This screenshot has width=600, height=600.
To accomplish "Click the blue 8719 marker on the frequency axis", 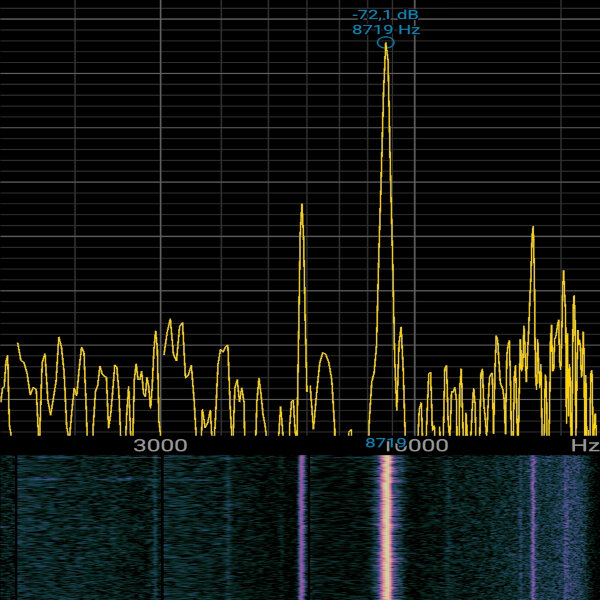I will tap(385, 442).
